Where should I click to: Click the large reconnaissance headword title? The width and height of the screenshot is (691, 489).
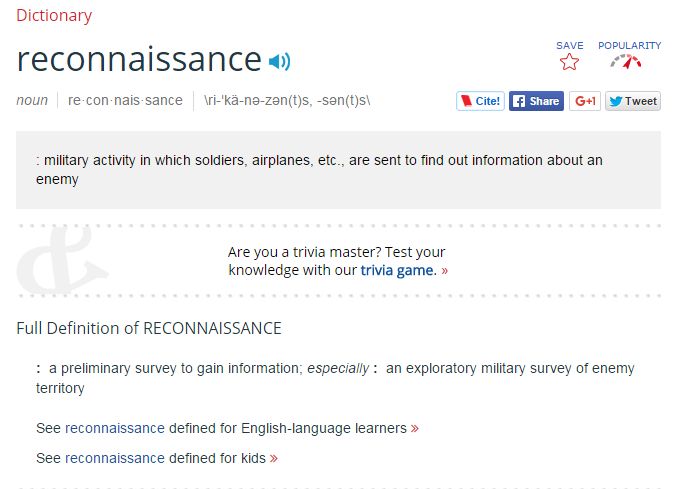pos(139,60)
